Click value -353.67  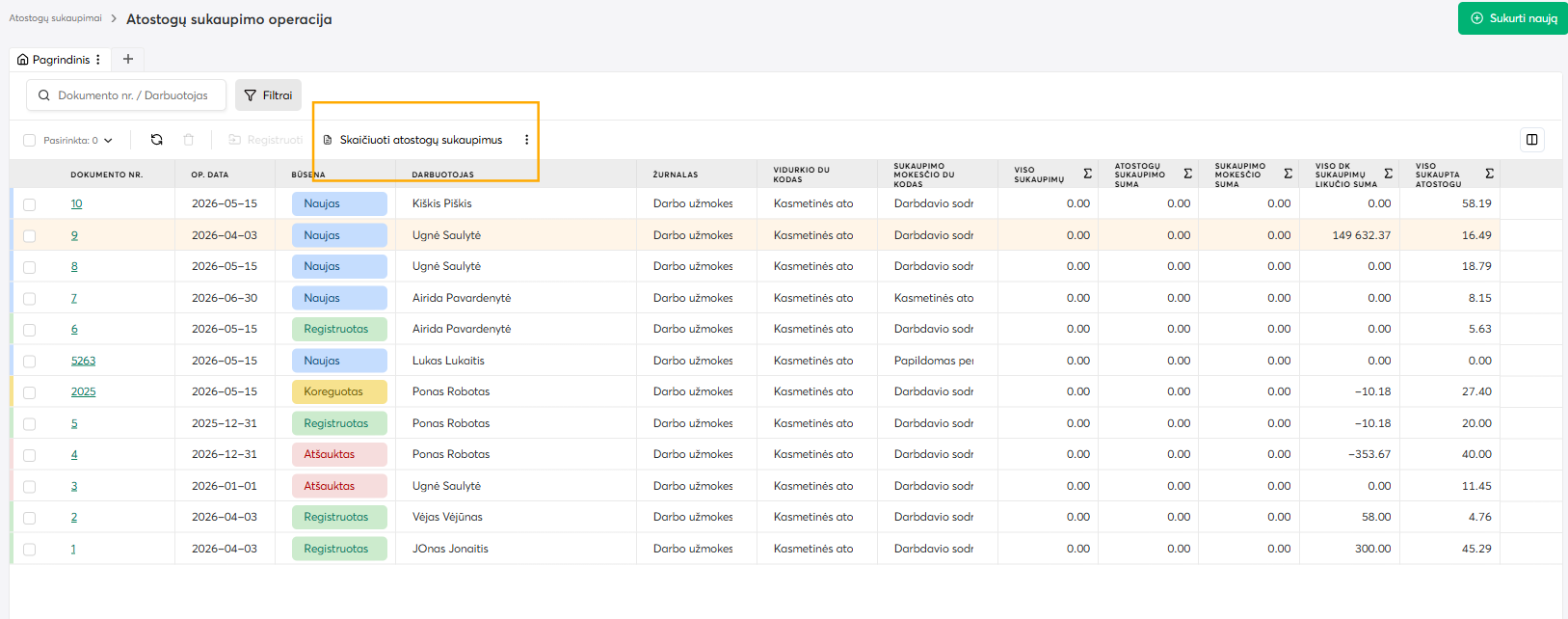[1369, 454]
